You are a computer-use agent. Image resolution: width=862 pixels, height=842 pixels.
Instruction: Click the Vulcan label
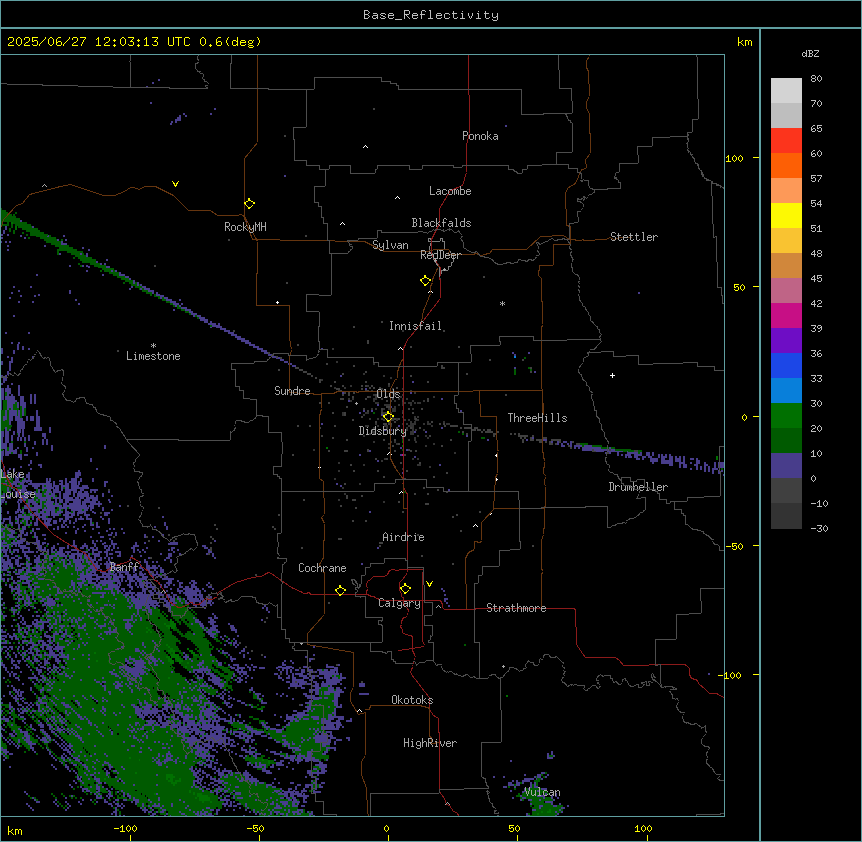(542, 792)
